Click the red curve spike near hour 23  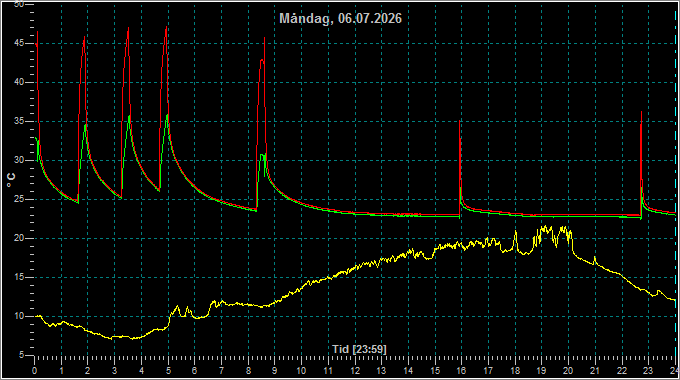(x=642, y=113)
